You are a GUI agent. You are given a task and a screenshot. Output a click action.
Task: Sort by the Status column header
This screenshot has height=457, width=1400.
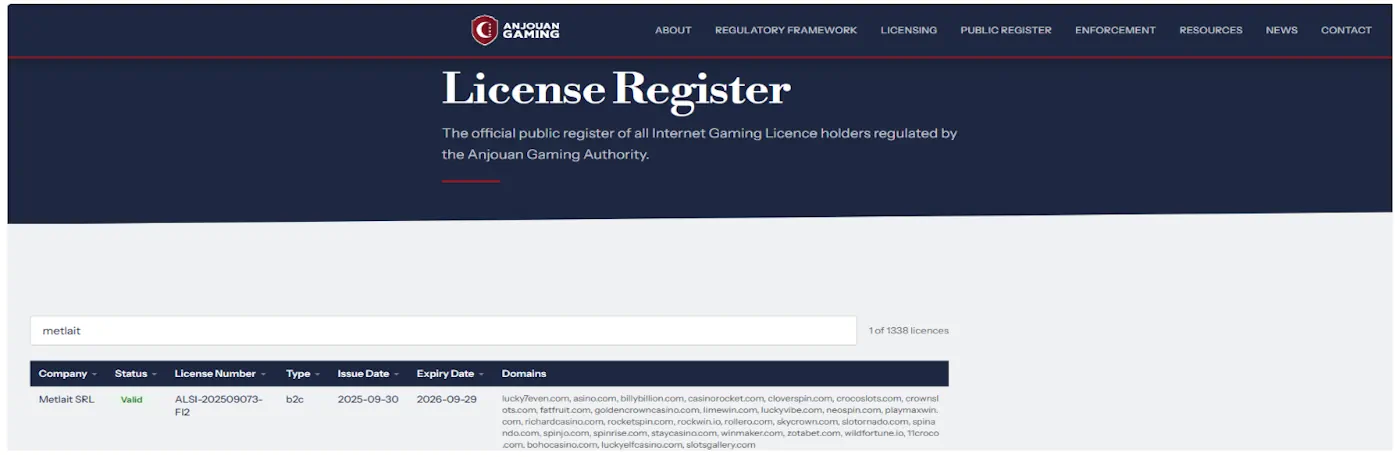(x=137, y=374)
